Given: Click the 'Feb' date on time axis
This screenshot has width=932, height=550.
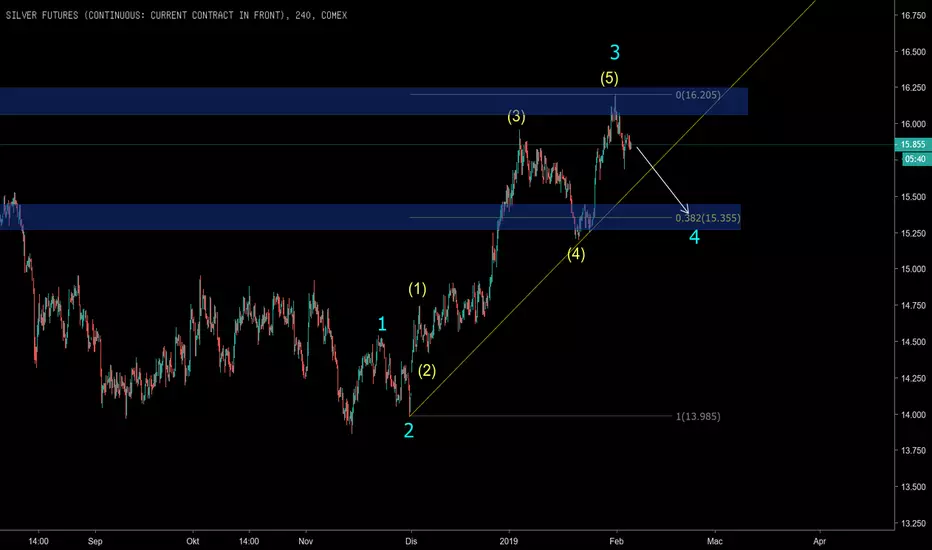Looking at the screenshot, I should 616,541.
